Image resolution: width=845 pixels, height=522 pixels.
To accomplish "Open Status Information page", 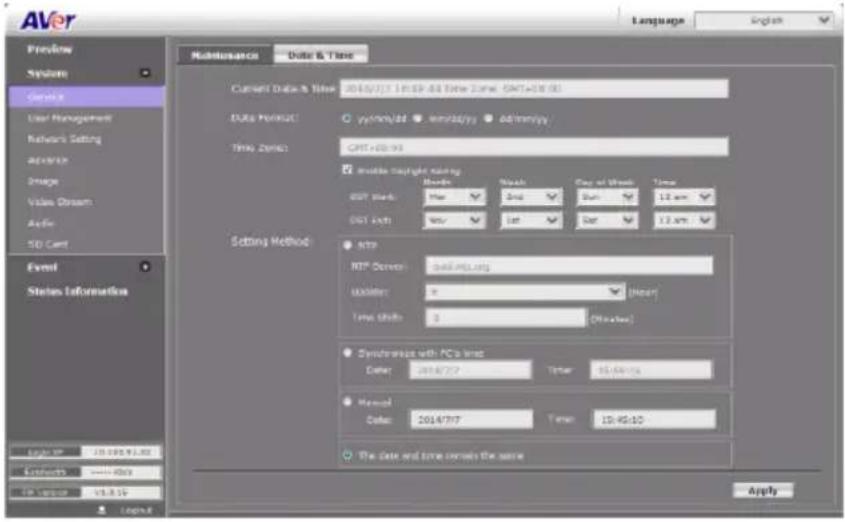I will 78,291.
